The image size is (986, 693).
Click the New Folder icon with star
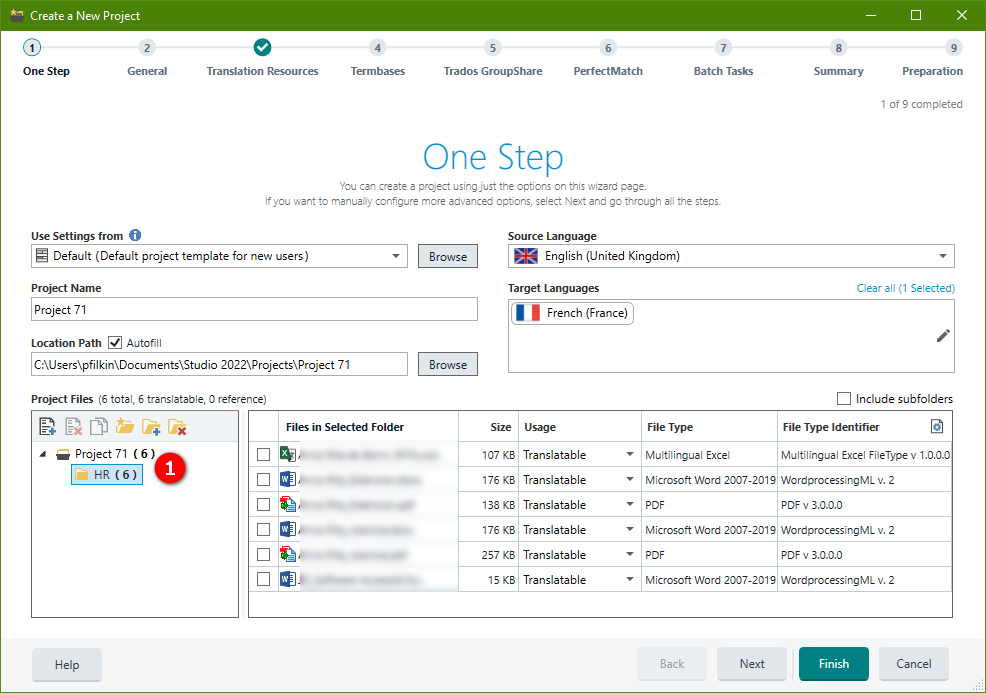pos(125,426)
